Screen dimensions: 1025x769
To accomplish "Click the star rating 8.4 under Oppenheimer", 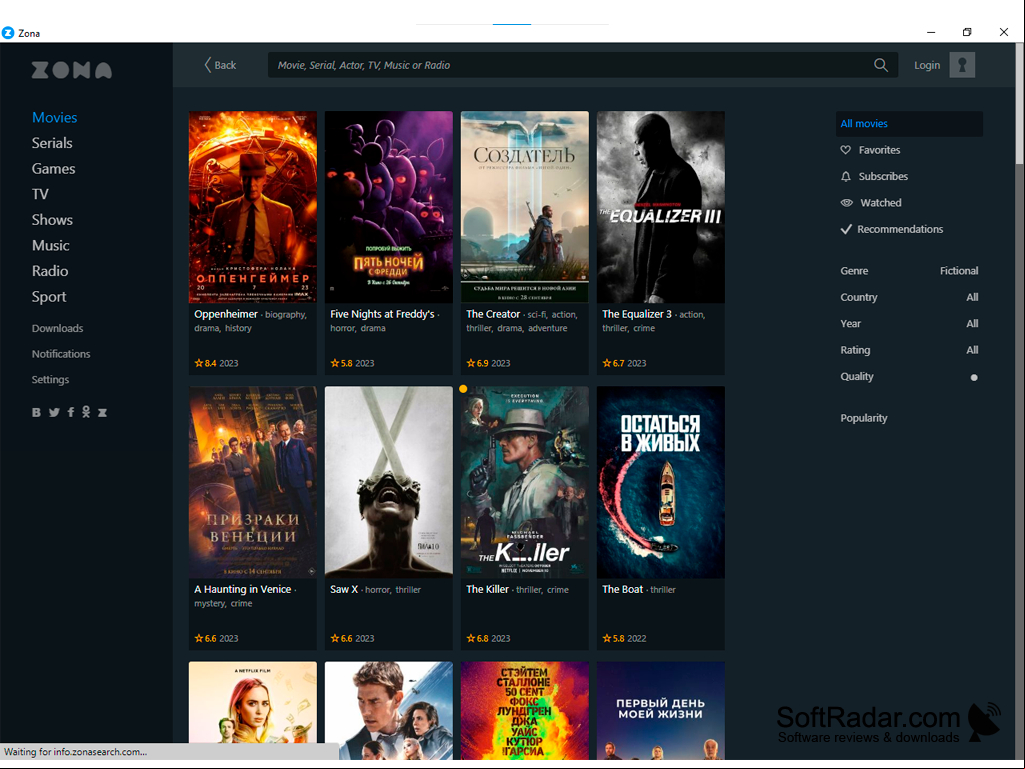I will [x=205, y=363].
